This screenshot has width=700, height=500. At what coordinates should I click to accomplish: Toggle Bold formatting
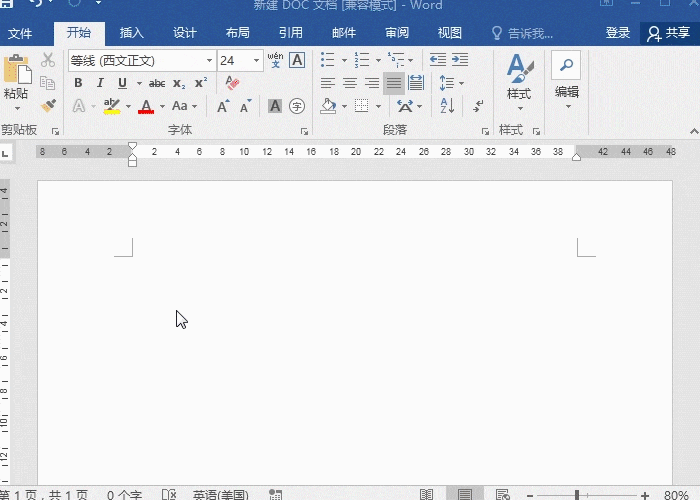pos(78,83)
